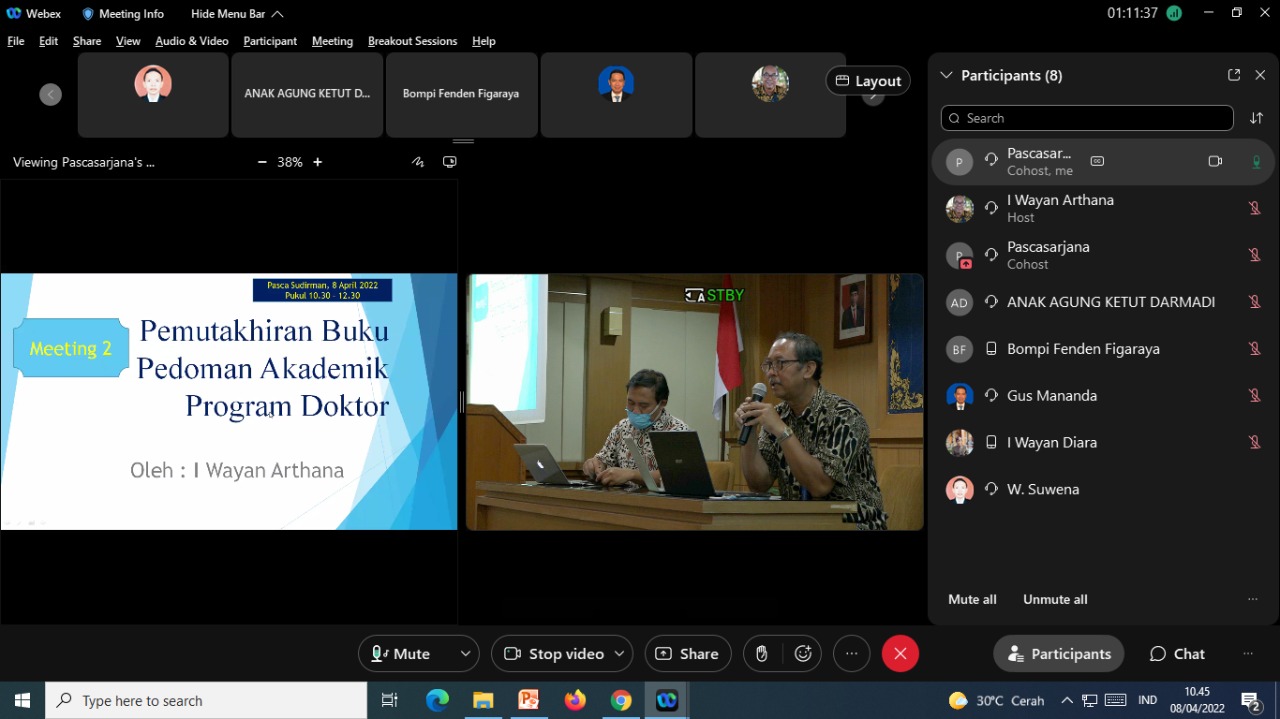Click the muted microphone icon next to I Wayan Arthana
1280x719 pixels.
click(1255, 208)
